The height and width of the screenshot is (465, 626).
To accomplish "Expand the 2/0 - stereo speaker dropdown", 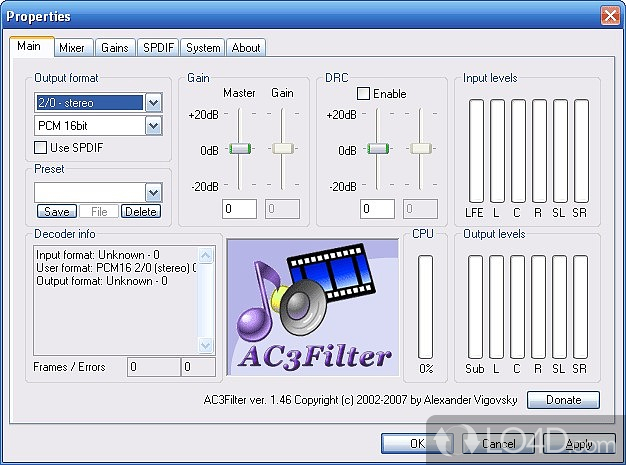I will [x=154, y=103].
